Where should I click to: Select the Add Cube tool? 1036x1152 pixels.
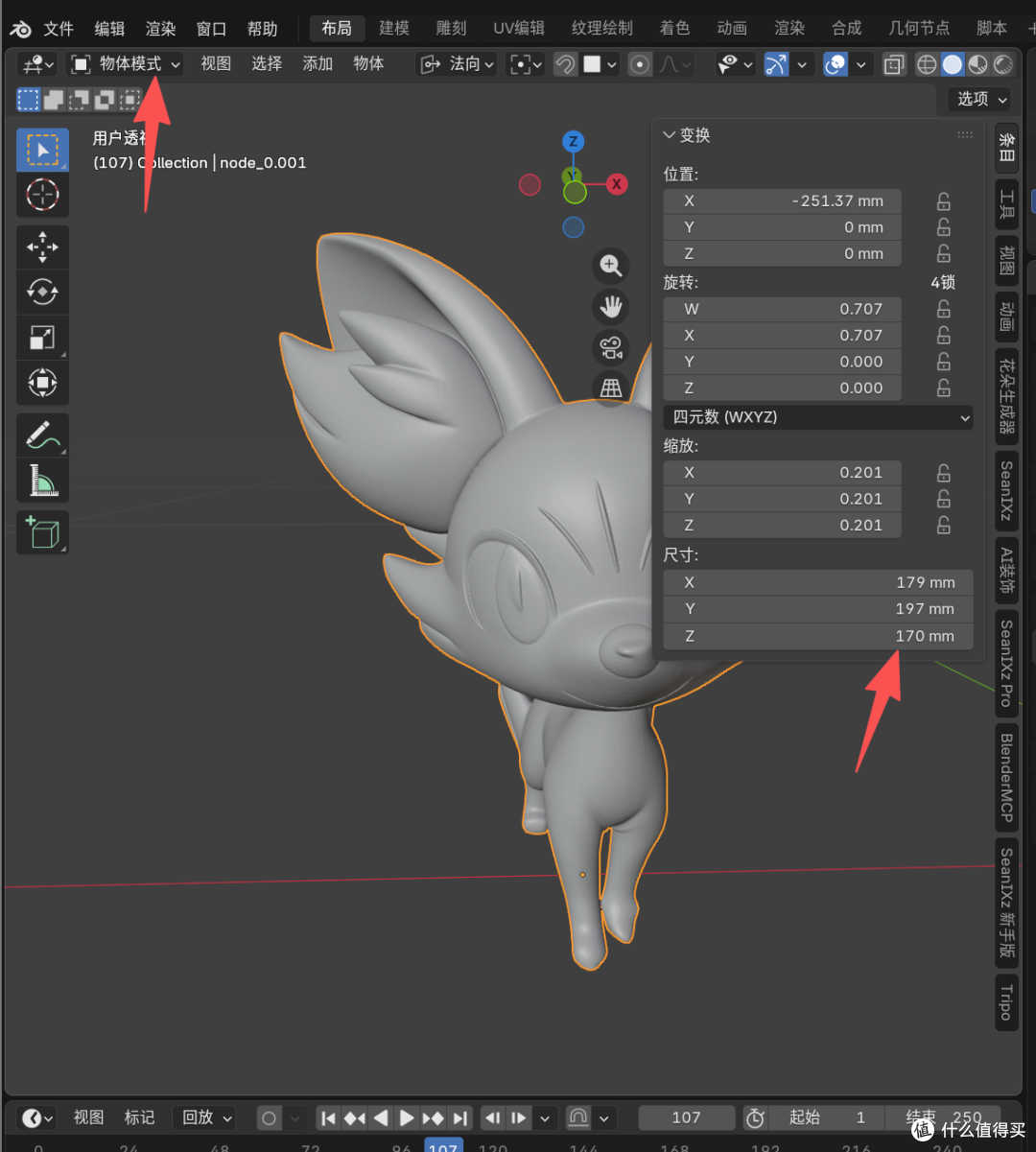(x=42, y=532)
